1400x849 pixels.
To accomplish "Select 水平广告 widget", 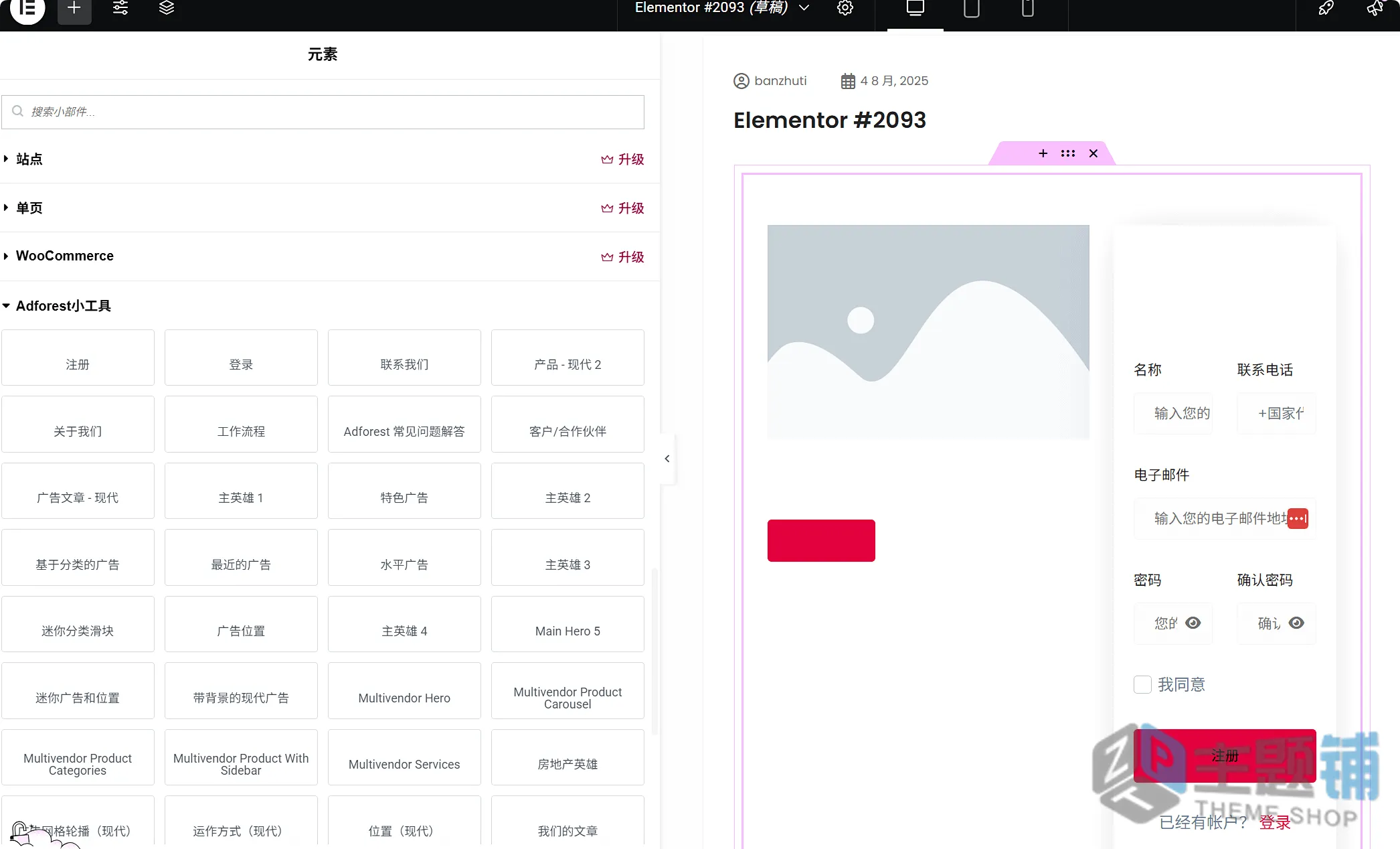I will tap(404, 558).
